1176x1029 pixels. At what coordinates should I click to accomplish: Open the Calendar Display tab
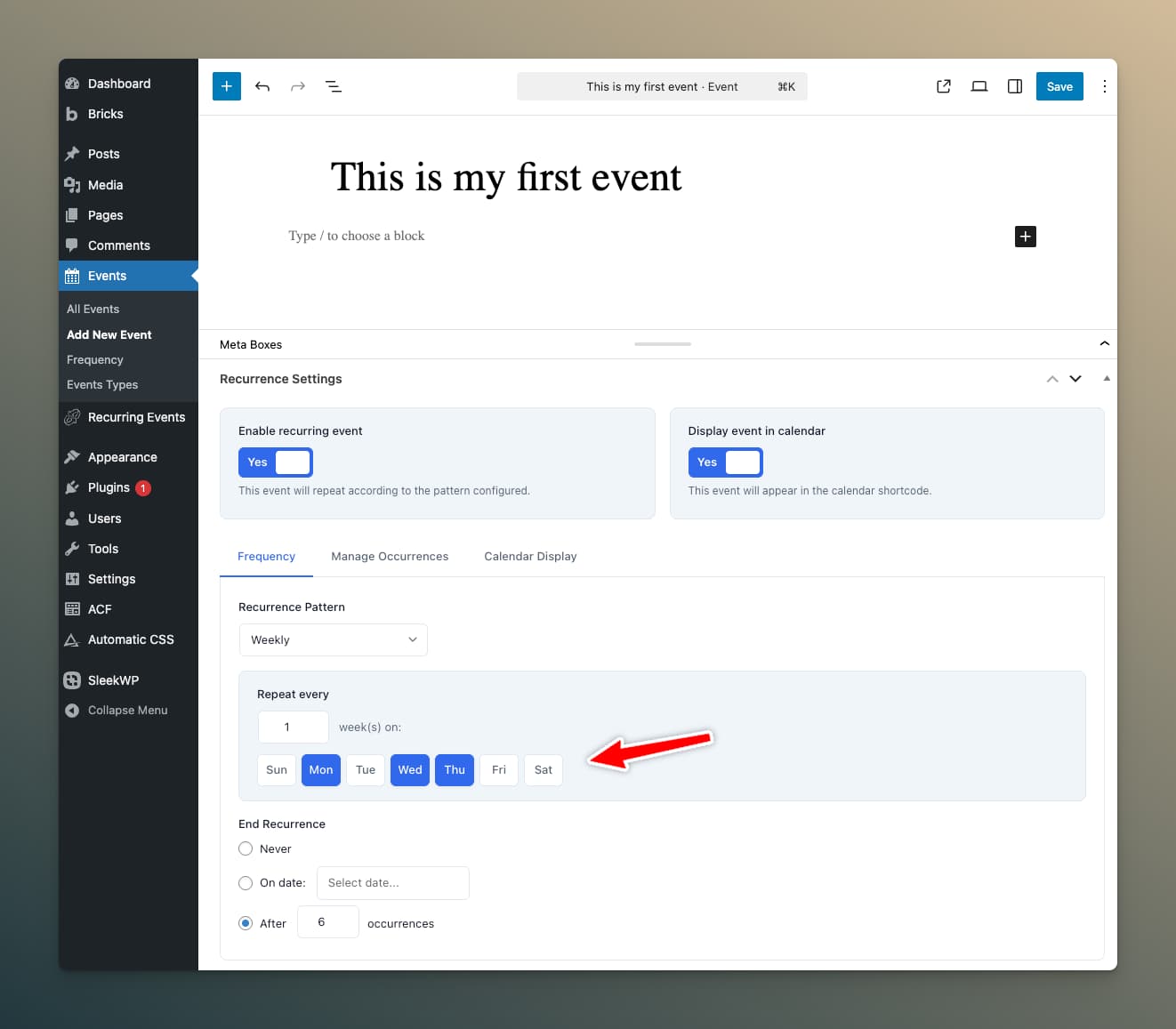pyautogui.click(x=530, y=557)
